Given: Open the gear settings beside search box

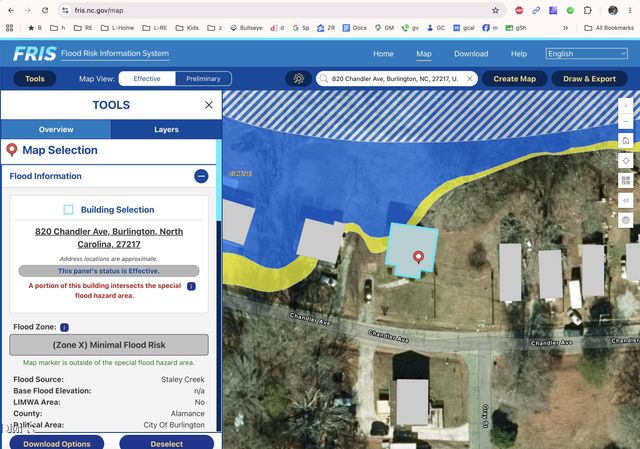Looking at the screenshot, I should pos(298,78).
